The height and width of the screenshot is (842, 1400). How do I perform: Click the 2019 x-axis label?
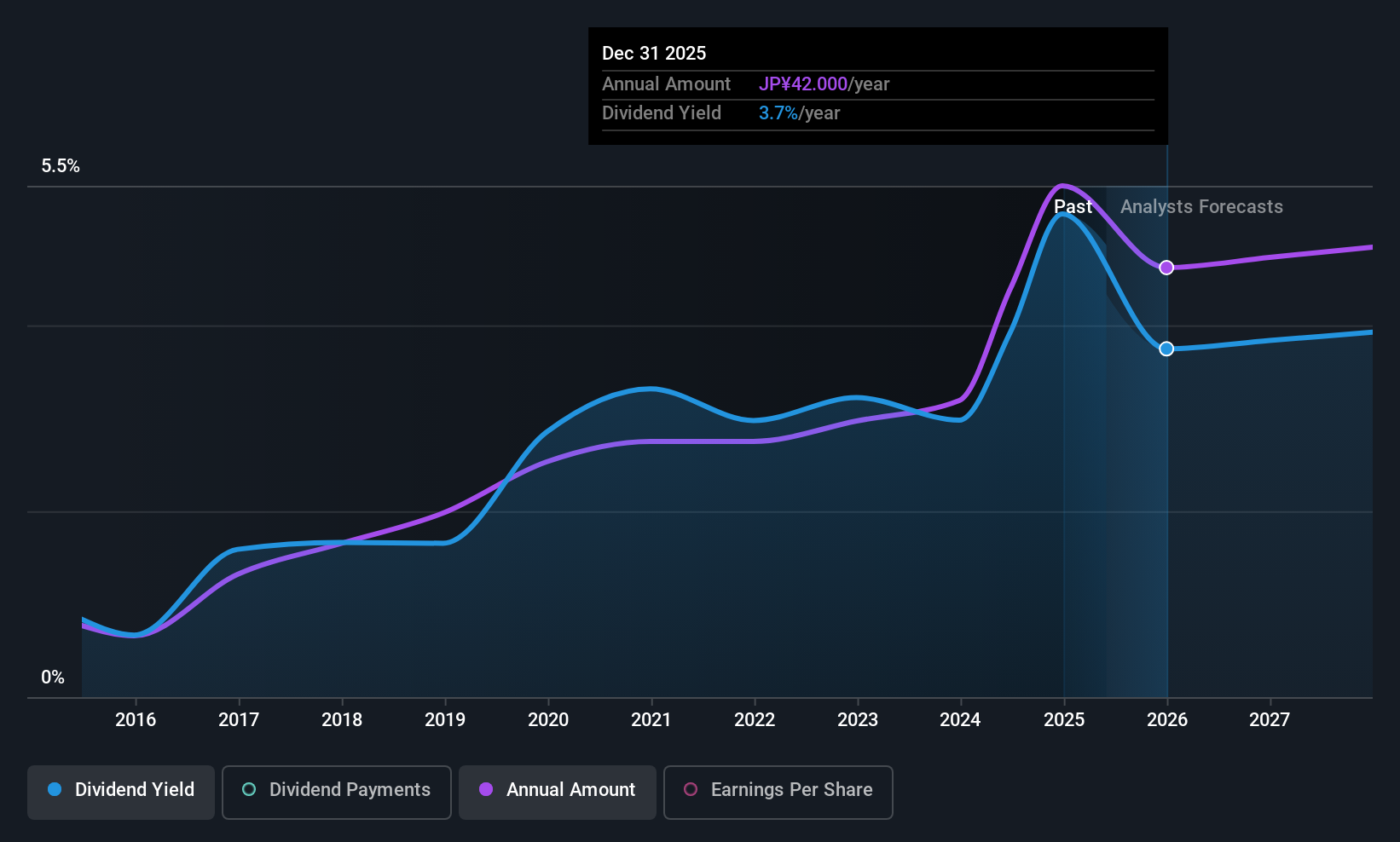[x=445, y=720]
